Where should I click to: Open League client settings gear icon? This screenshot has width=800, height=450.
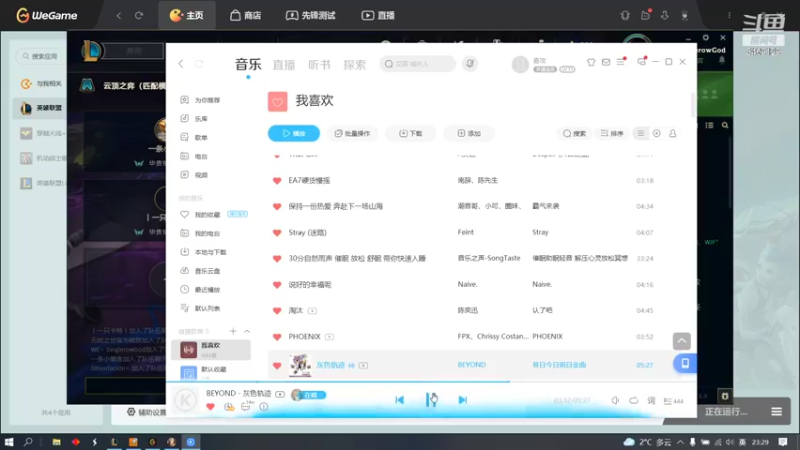pyautogui.click(x=706, y=38)
